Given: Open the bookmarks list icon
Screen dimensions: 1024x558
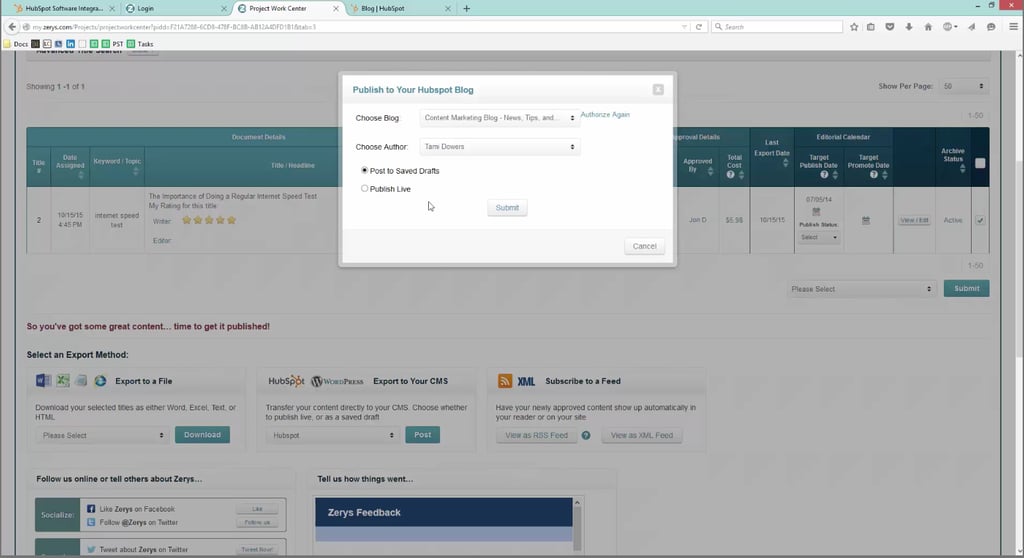Looking at the screenshot, I should [871, 27].
